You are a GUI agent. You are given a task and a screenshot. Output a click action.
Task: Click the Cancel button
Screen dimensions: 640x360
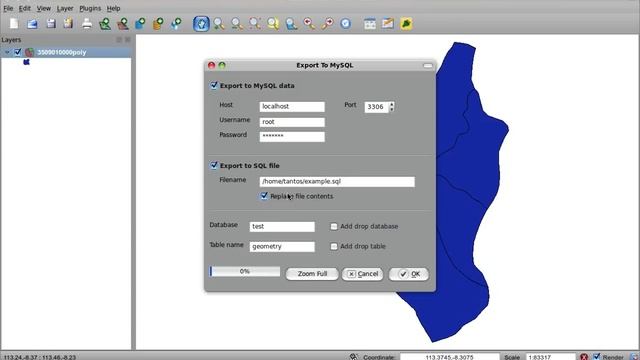(x=362, y=274)
